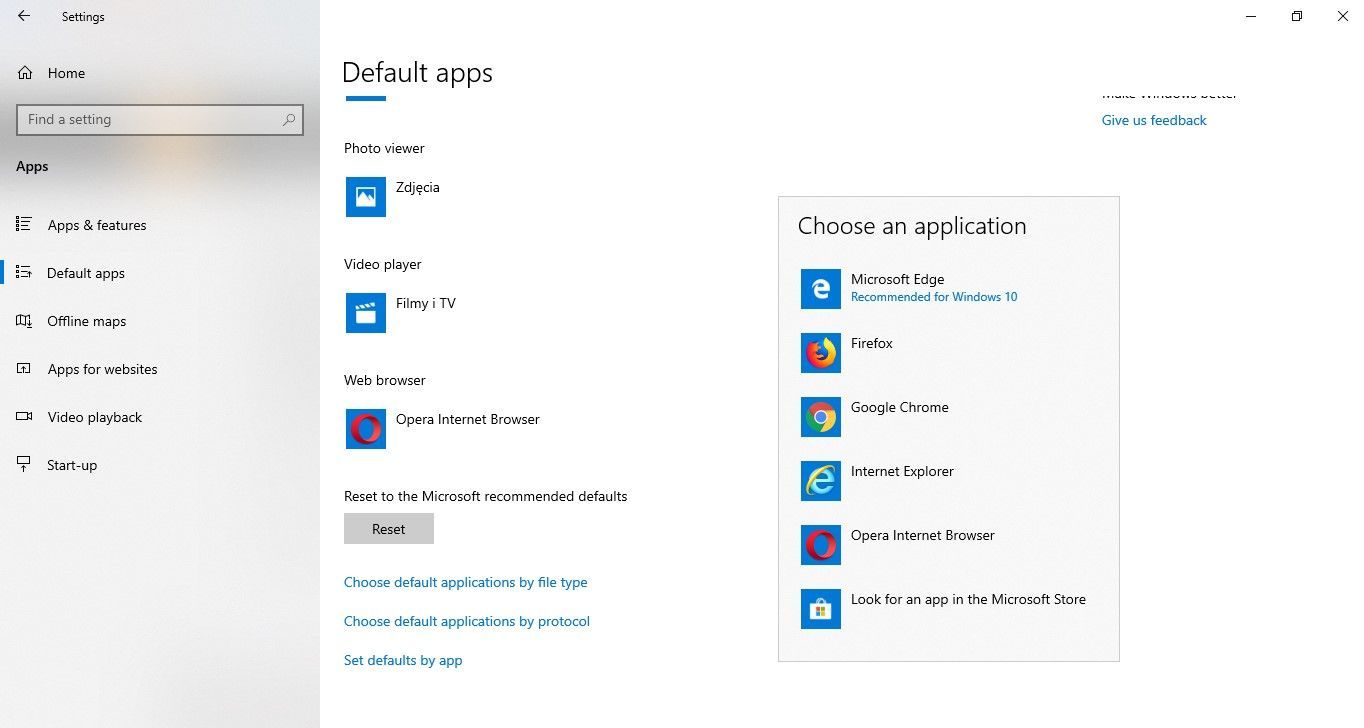Go back using the back arrow
Screen dimensions: 1364x728
[24, 16]
